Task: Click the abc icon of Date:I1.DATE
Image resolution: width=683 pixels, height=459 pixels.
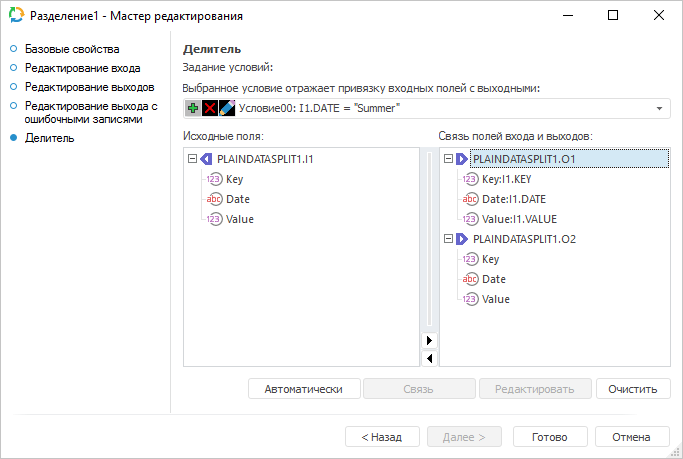Action: (x=471, y=199)
